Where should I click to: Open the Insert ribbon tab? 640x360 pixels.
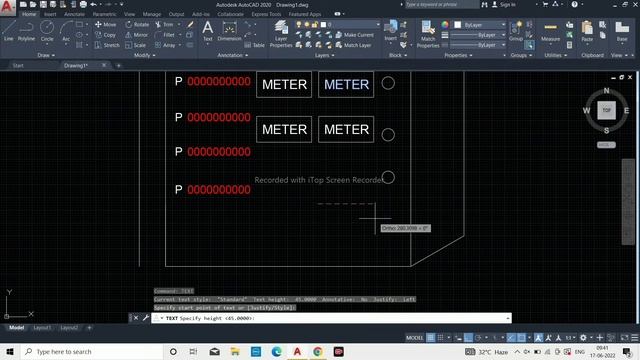pyautogui.click(x=50, y=14)
